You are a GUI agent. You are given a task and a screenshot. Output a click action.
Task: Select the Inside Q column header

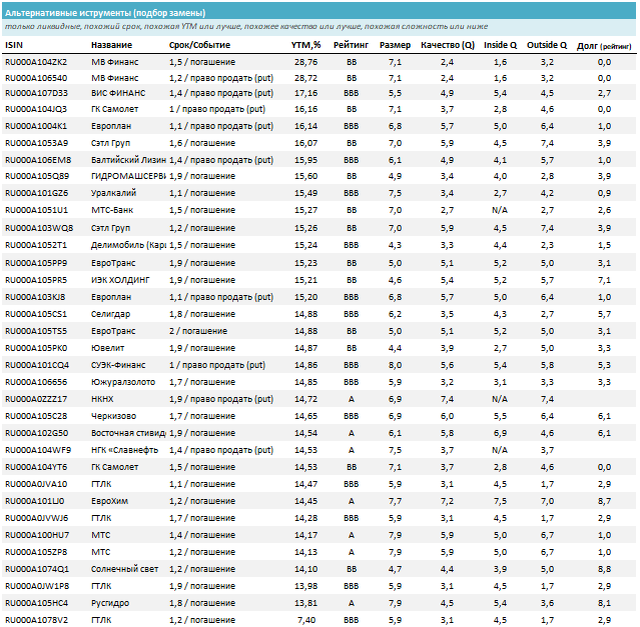click(x=500, y=45)
